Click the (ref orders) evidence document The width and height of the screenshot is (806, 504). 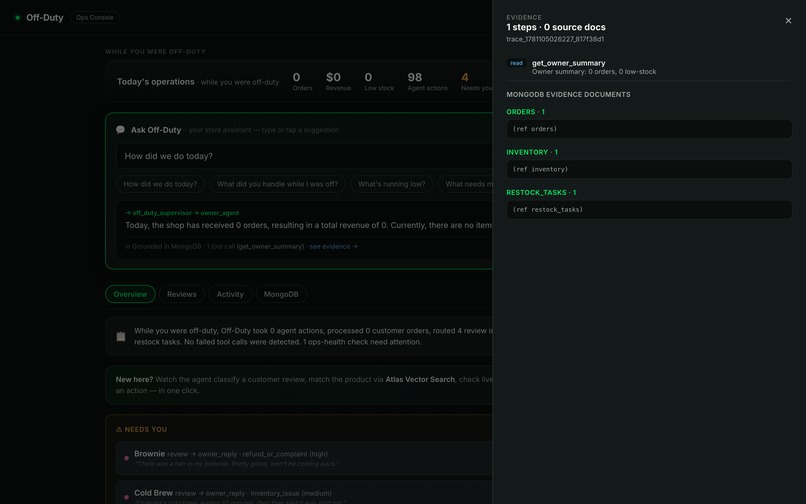click(x=649, y=129)
